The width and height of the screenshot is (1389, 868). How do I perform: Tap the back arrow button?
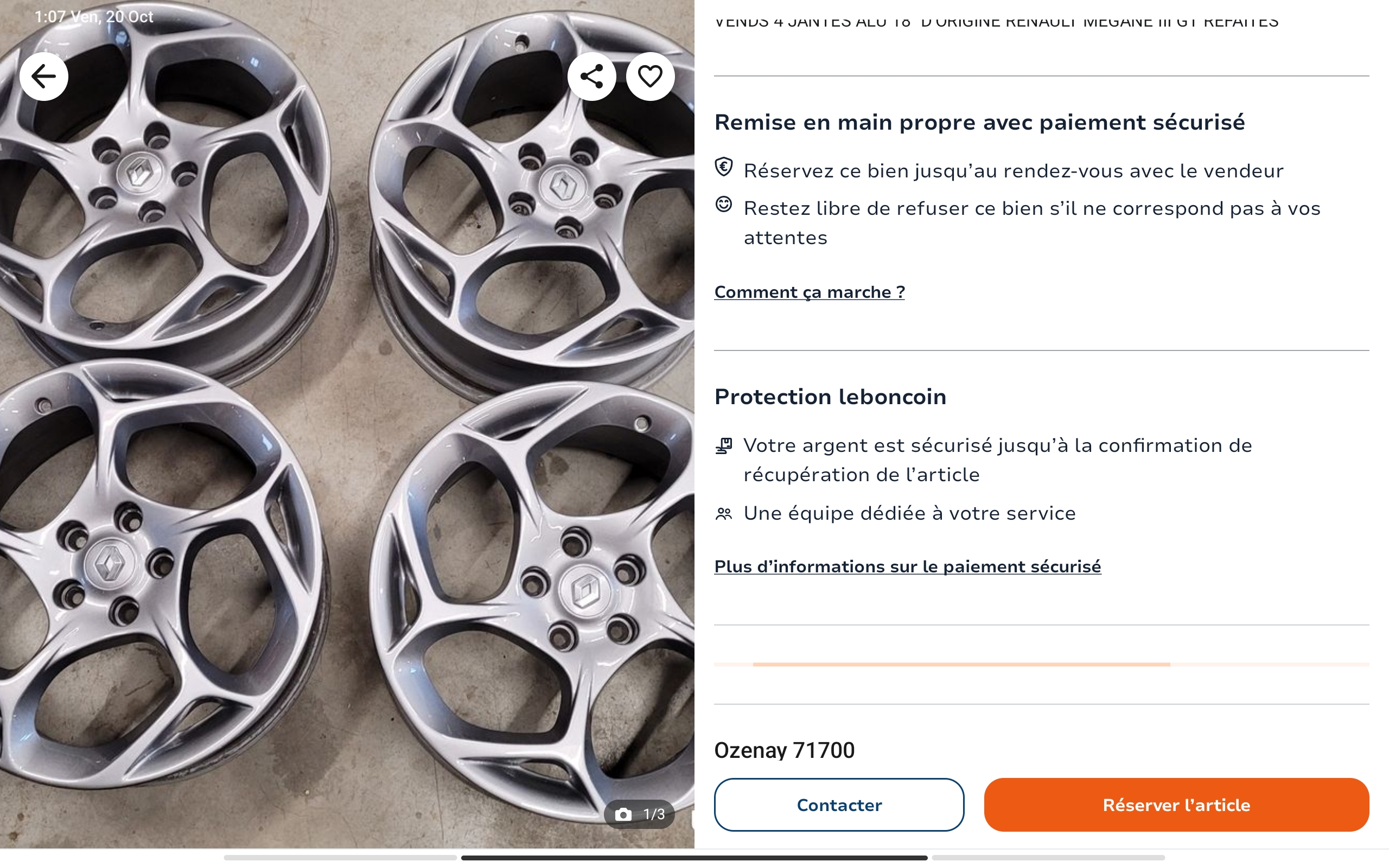[x=43, y=76]
